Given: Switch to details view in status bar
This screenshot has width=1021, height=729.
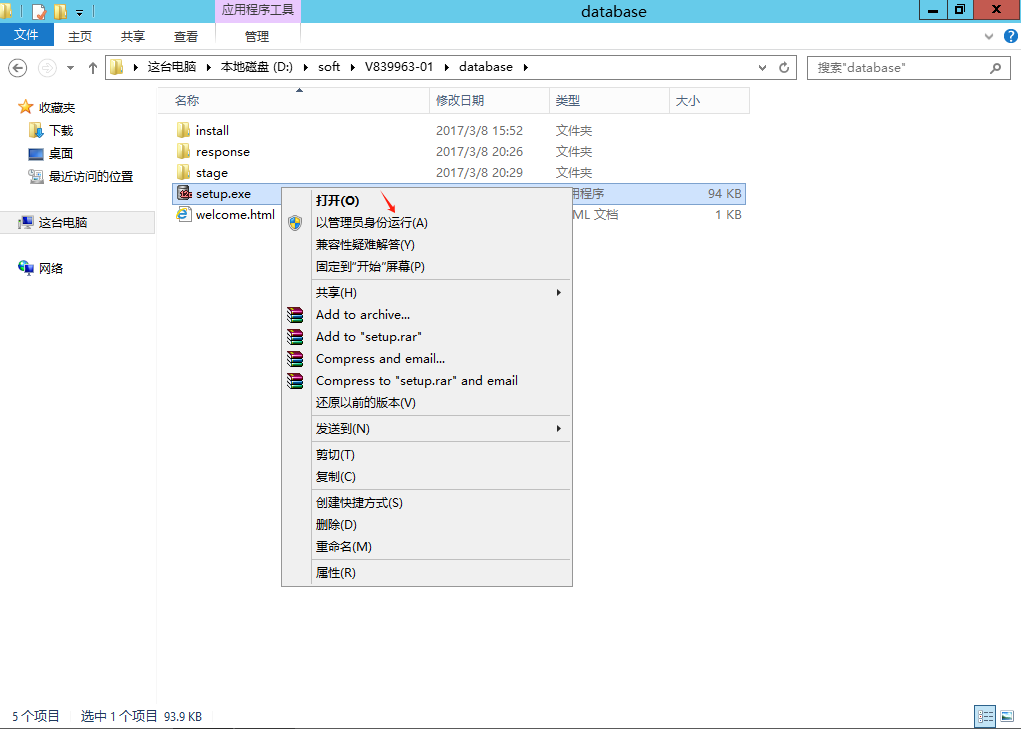Looking at the screenshot, I should point(985,716).
